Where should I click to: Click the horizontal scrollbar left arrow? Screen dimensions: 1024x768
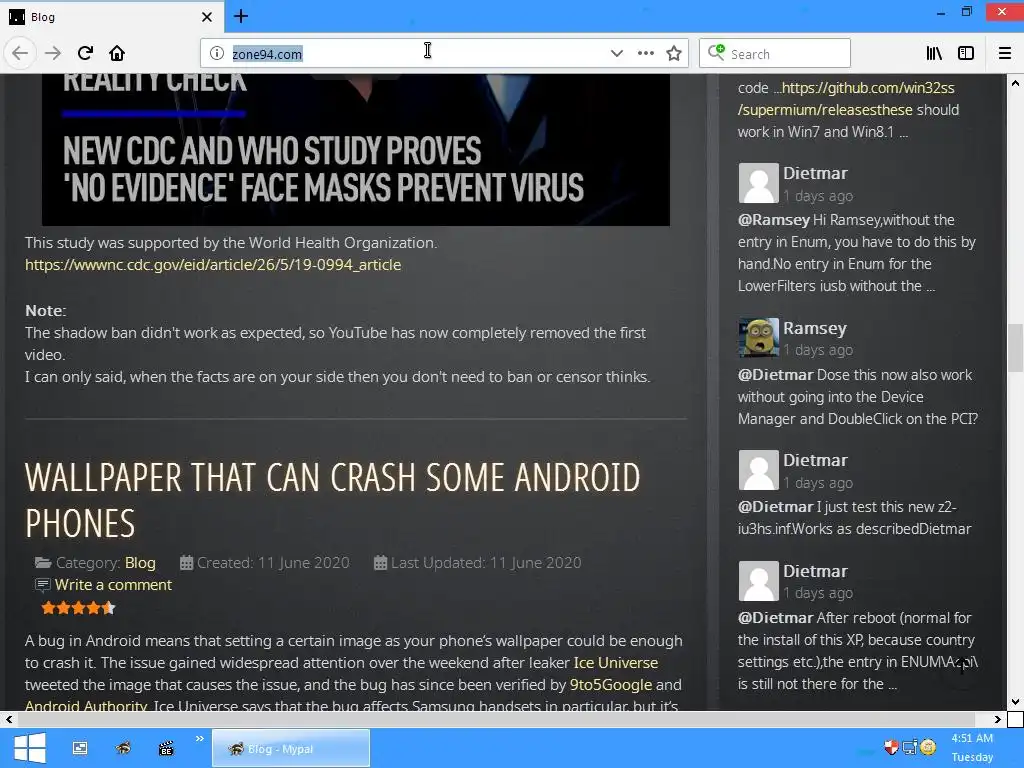click(8, 720)
